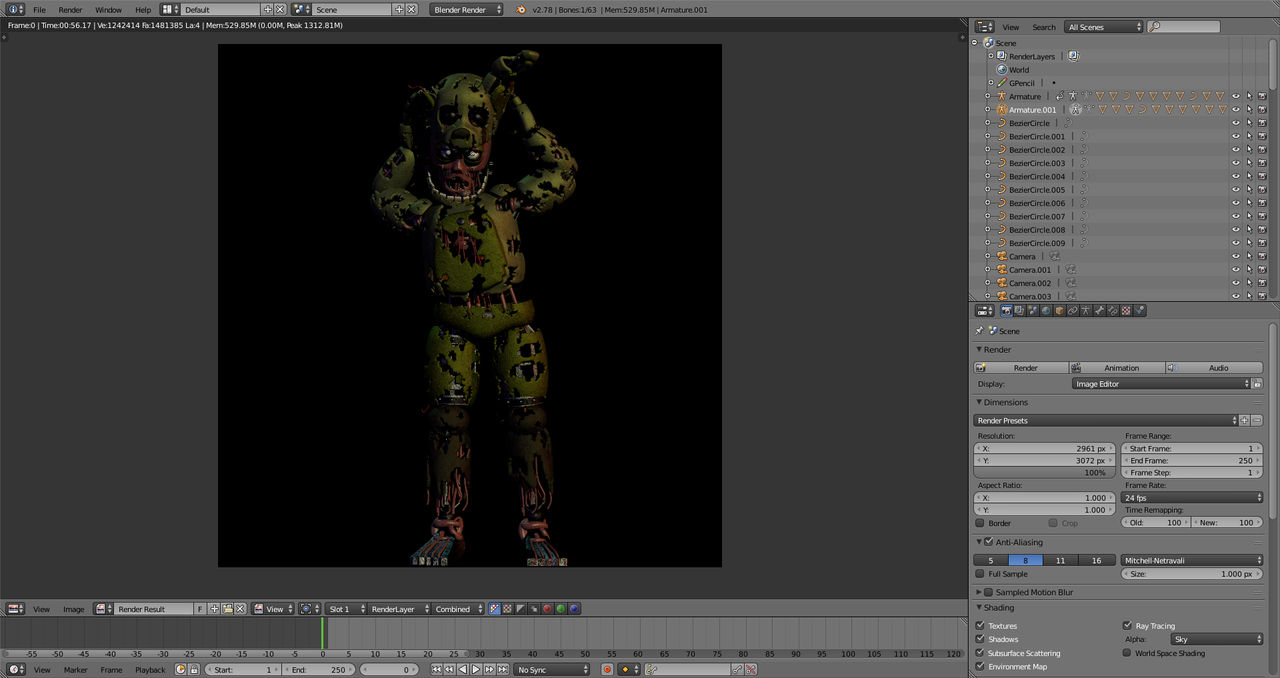1280x678 pixels.
Task: Open the Render properties tab camera icon
Action: (x=1006, y=311)
